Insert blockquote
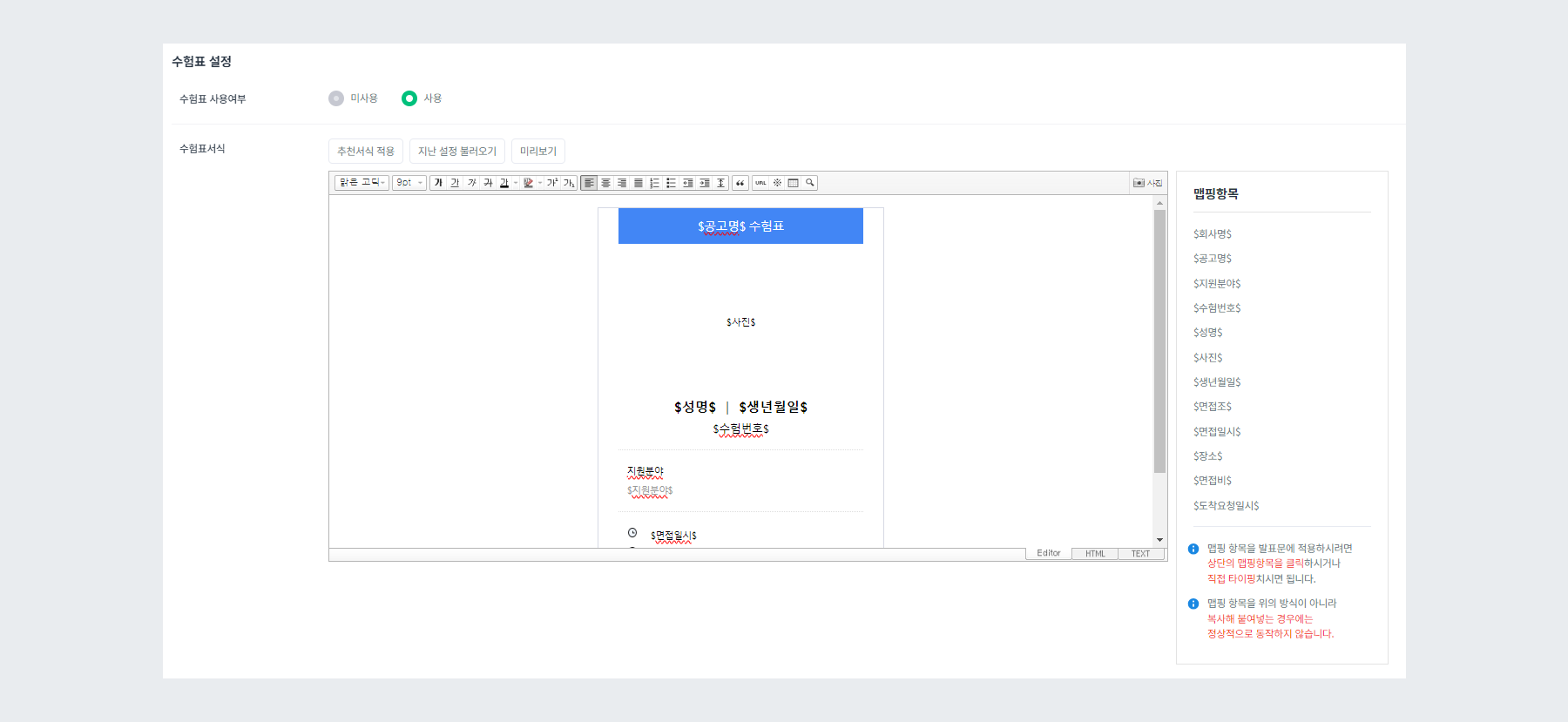This screenshot has width=1568, height=722. [x=740, y=183]
